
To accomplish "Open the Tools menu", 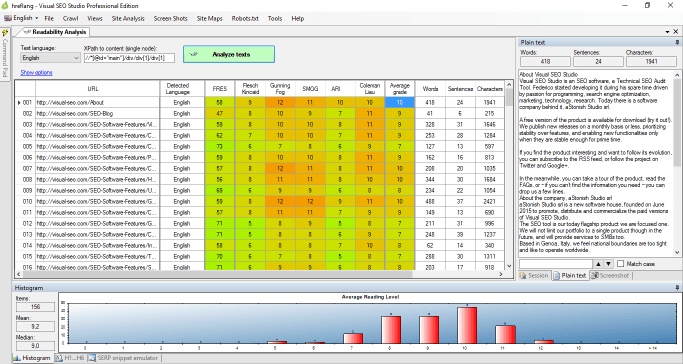I will point(275,18).
